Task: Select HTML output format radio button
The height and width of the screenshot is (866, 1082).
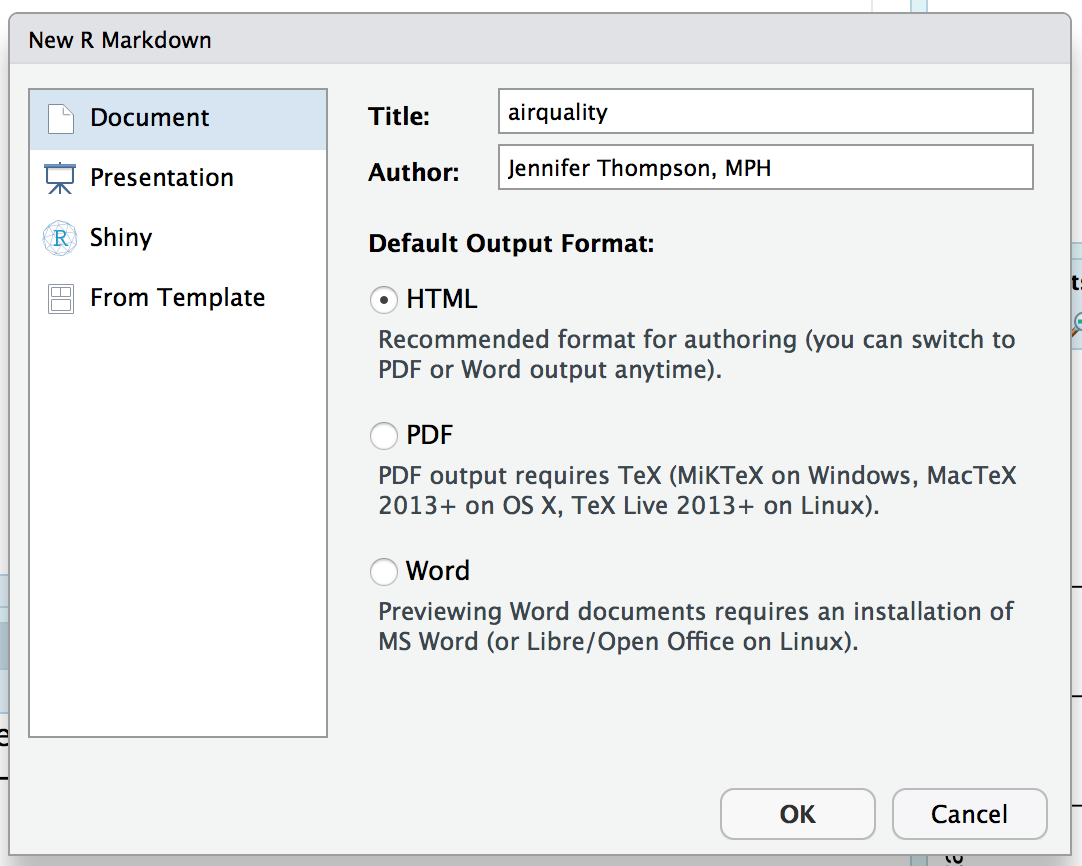Action: pos(384,300)
